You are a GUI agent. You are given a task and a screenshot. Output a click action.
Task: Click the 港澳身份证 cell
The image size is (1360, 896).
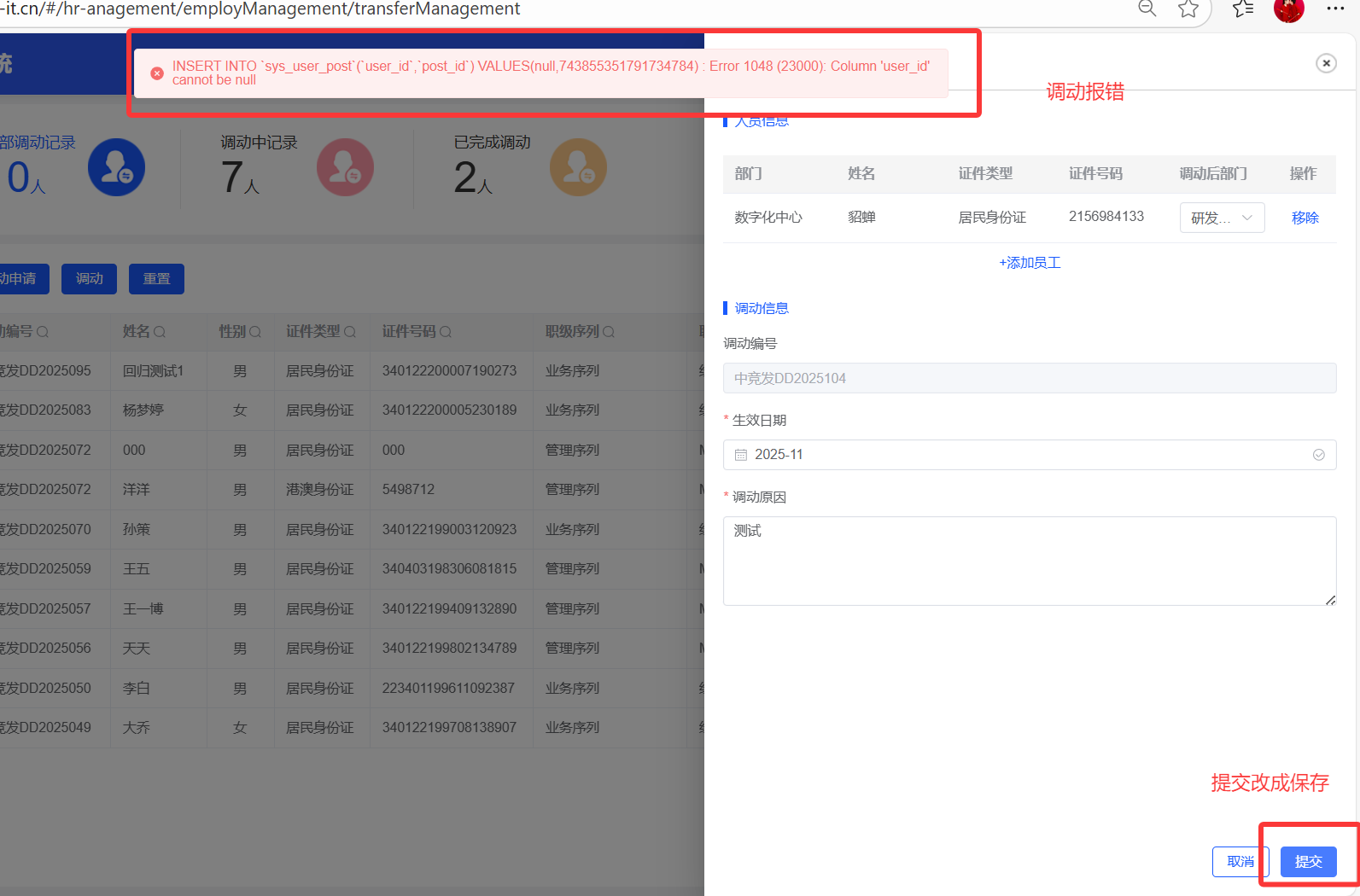(x=319, y=490)
